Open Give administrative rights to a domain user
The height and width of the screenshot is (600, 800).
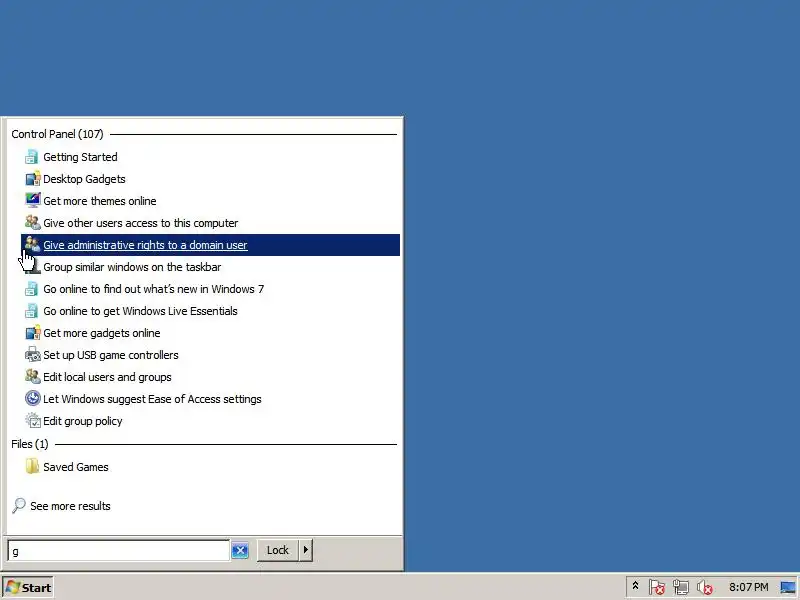click(210, 245)
